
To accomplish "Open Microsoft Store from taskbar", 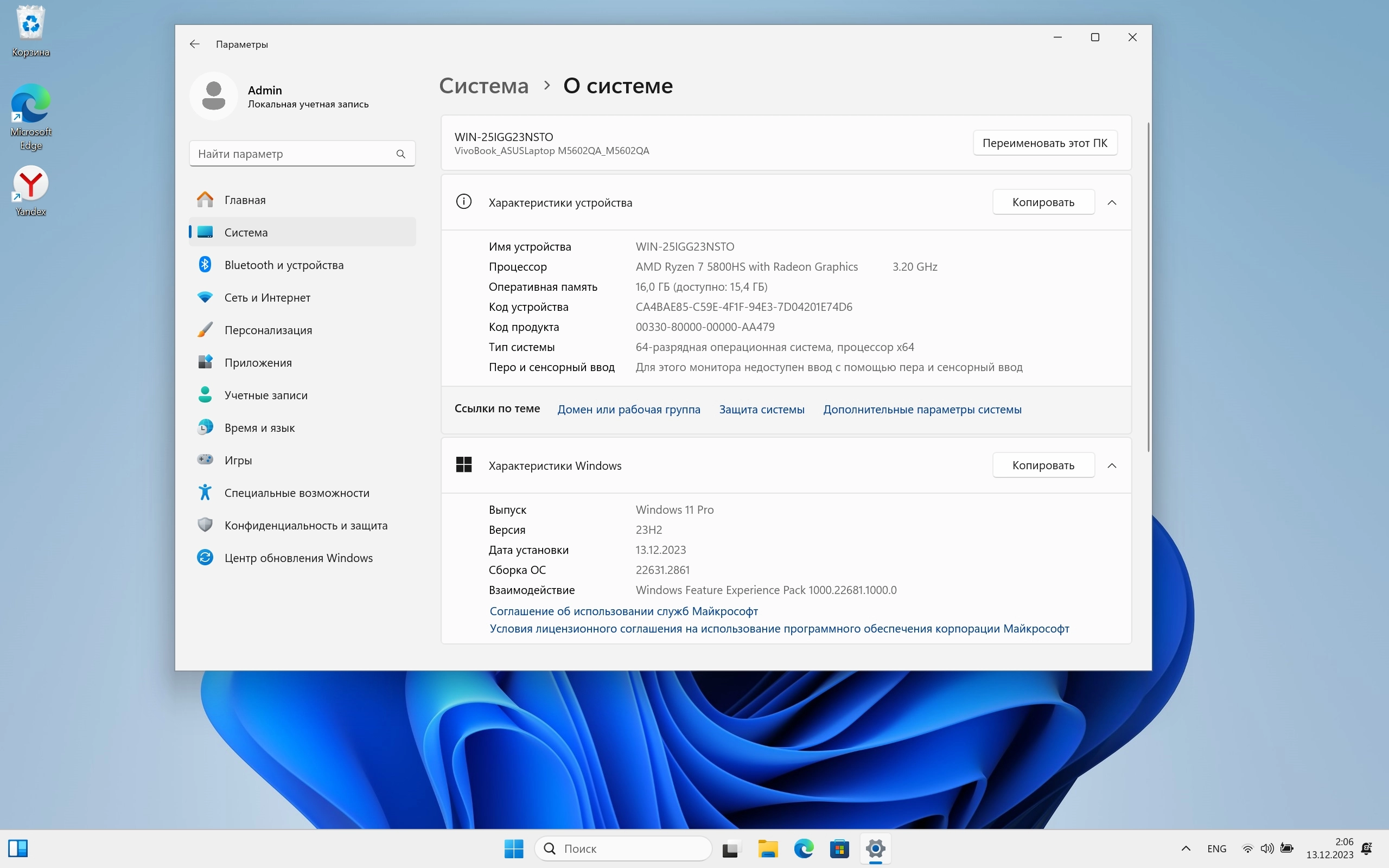I will pos(839,848).
